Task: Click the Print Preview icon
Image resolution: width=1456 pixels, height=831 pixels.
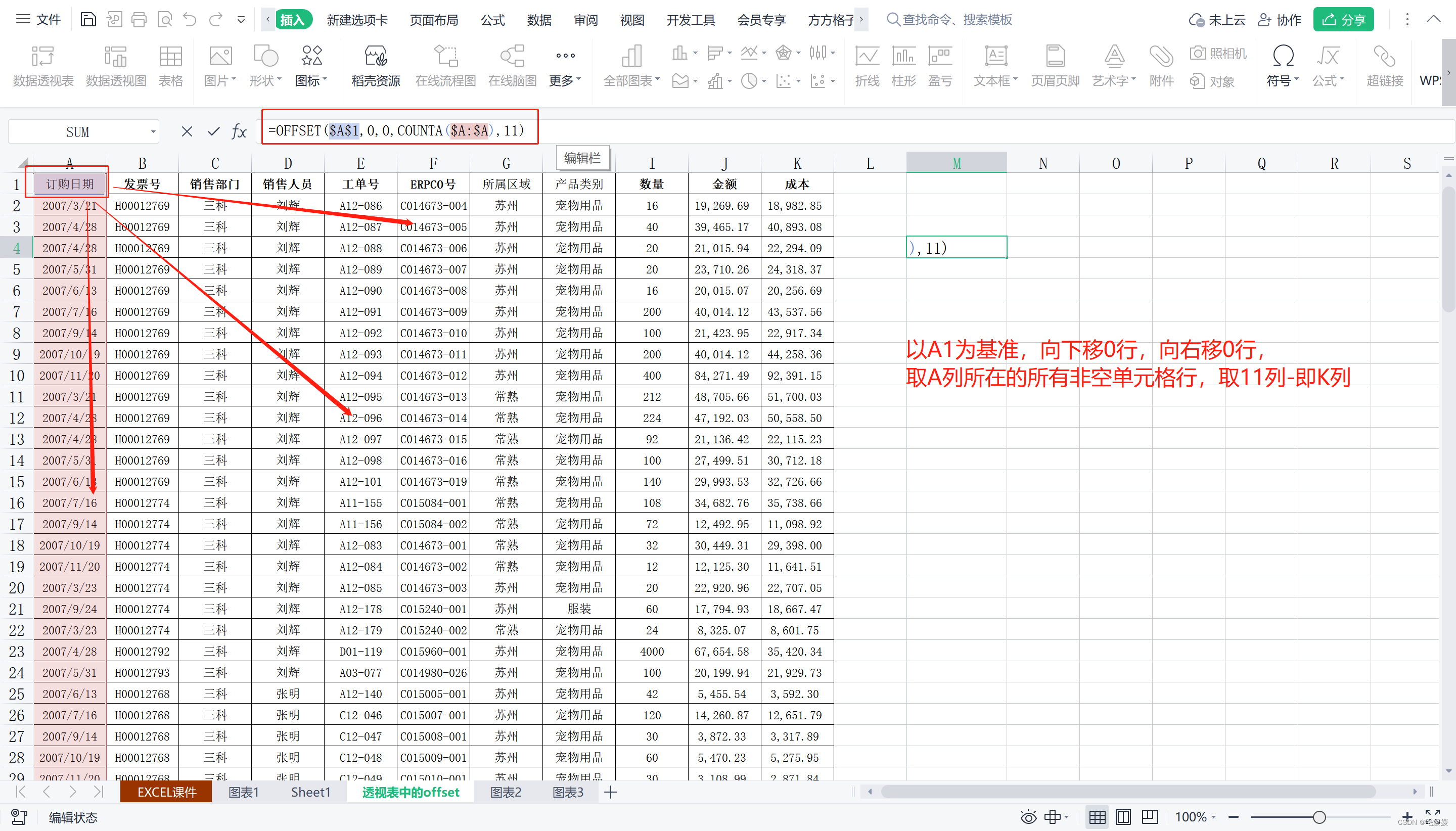Action: pos(164,20)
